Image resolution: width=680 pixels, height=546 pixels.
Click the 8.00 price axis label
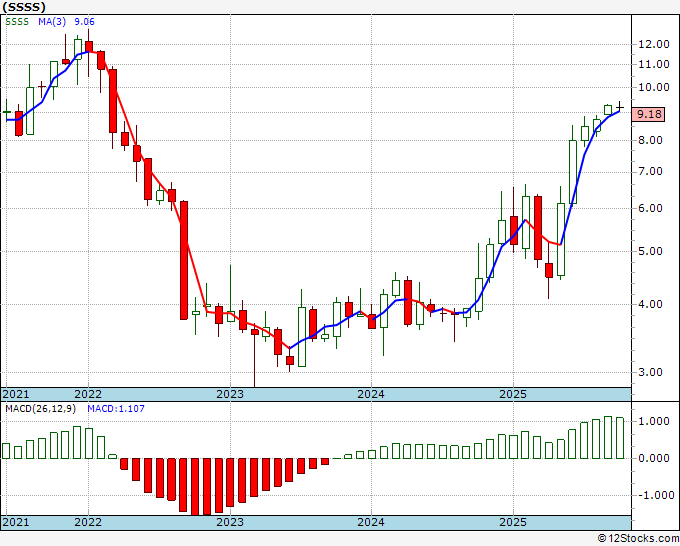click(x=650, y=141)
